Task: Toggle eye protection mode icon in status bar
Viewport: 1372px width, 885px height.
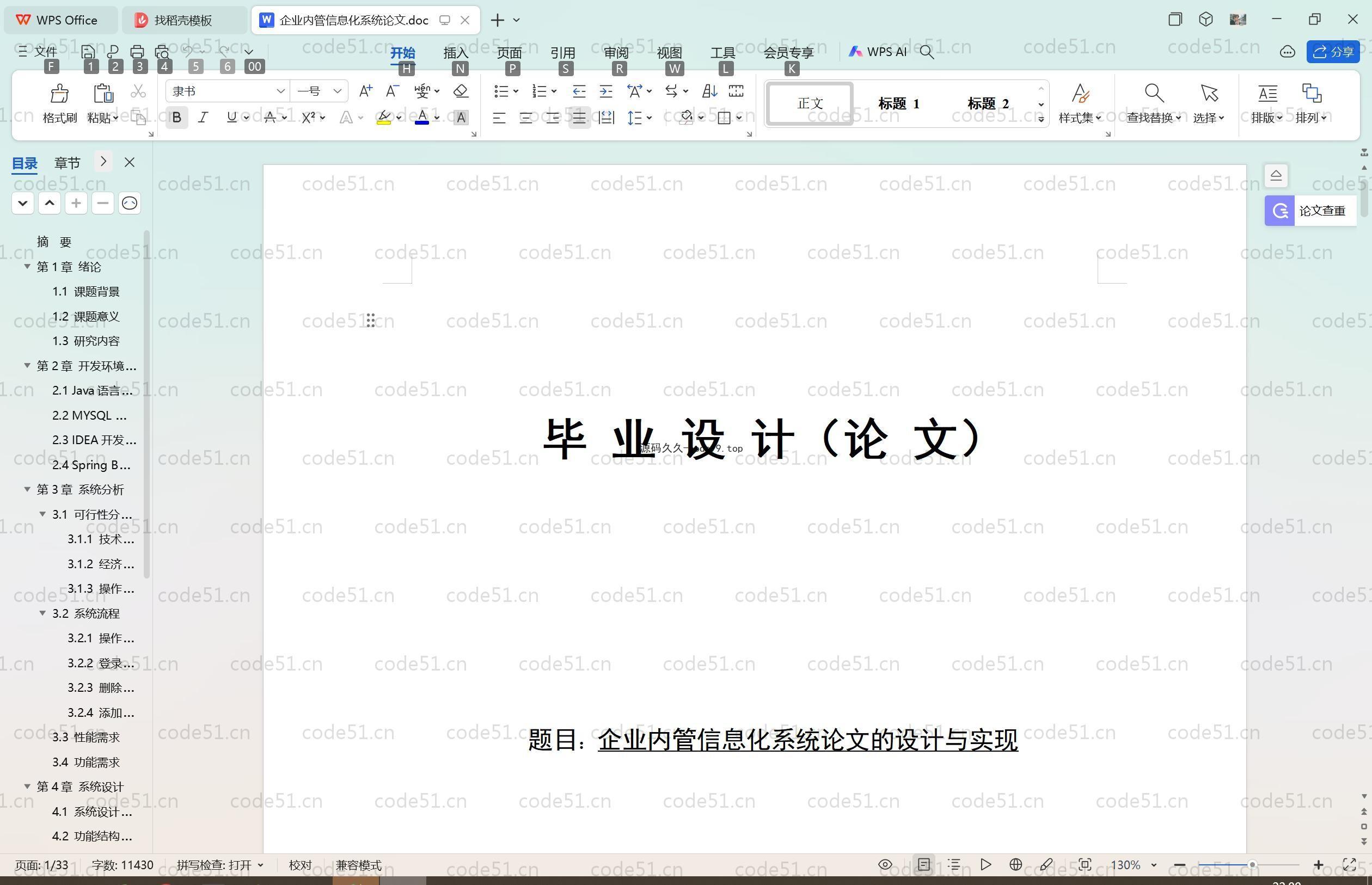Action: pyautogui.click(x=885, y=865)
